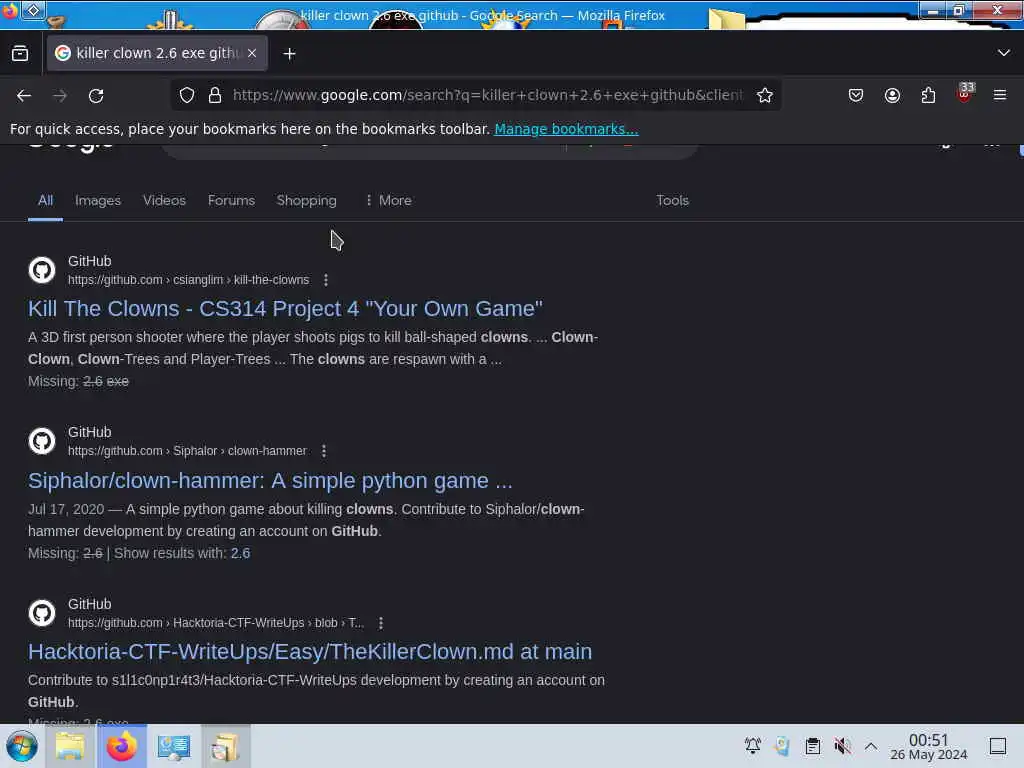The width and height of the screenshot is (1024, 768).
Task: Open the Firefox View button left of tabs
Action: [20, 54]
